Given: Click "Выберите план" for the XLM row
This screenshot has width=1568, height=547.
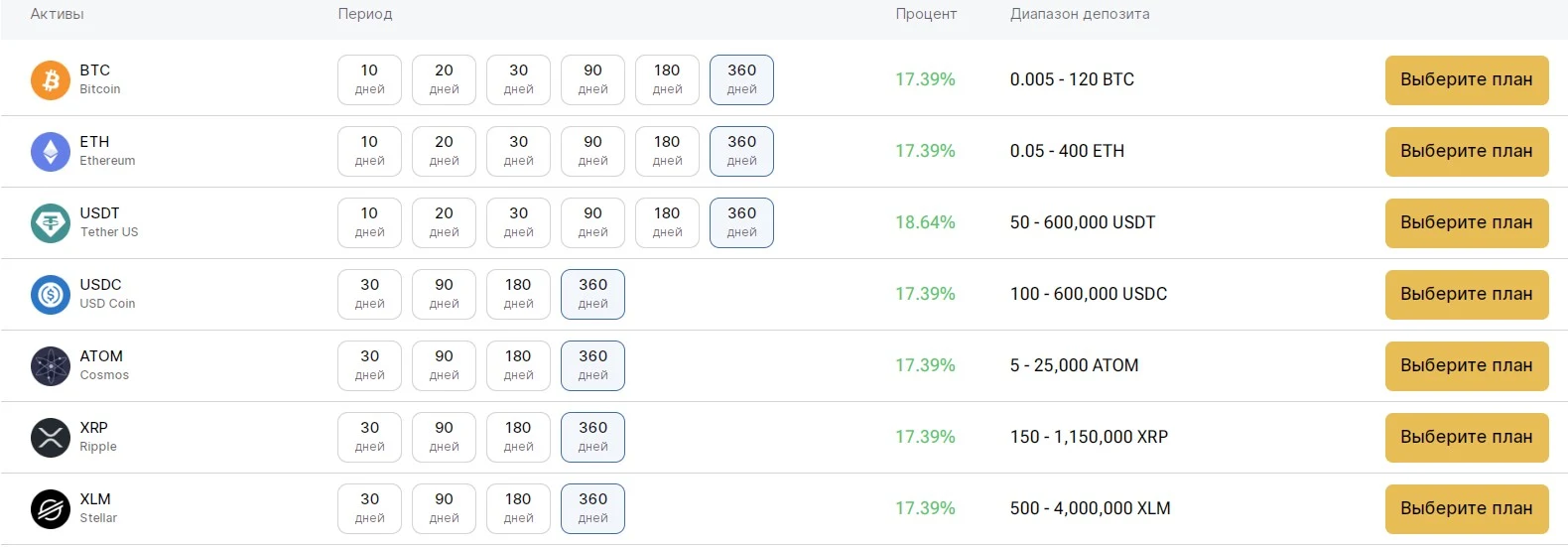Looking at the screenshot, I should [1467, 508].
